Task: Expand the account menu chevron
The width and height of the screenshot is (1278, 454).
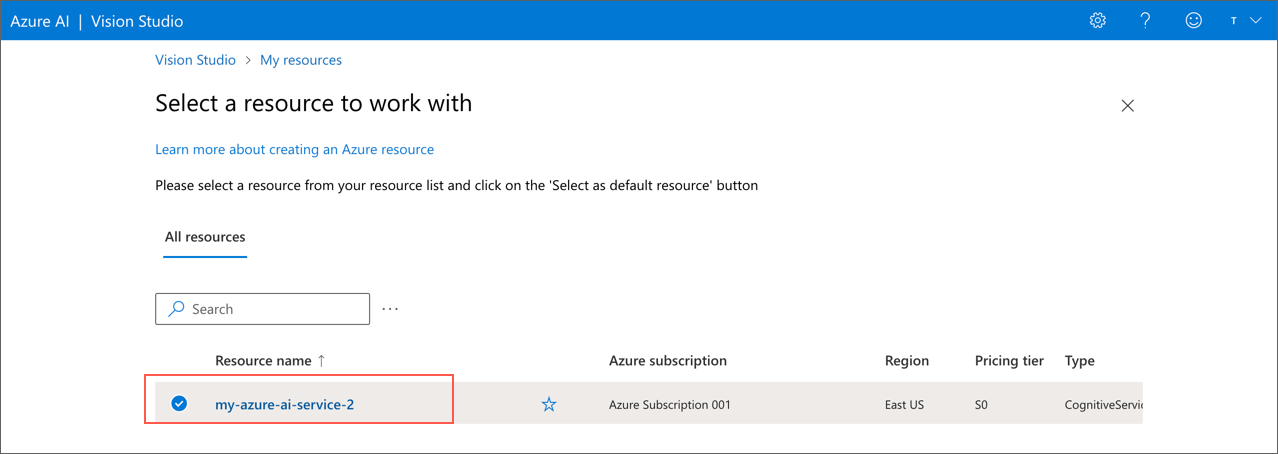Action: pos(1256,21)
